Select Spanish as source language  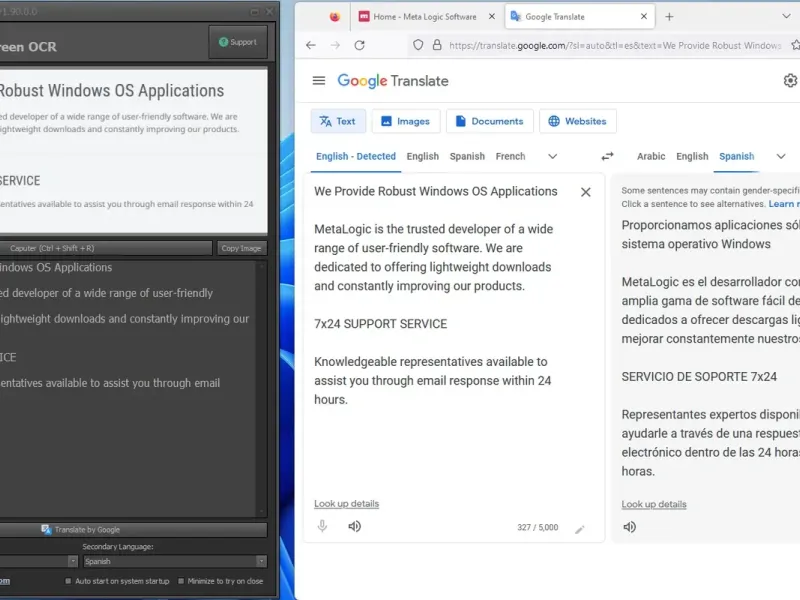pos(467,156)
